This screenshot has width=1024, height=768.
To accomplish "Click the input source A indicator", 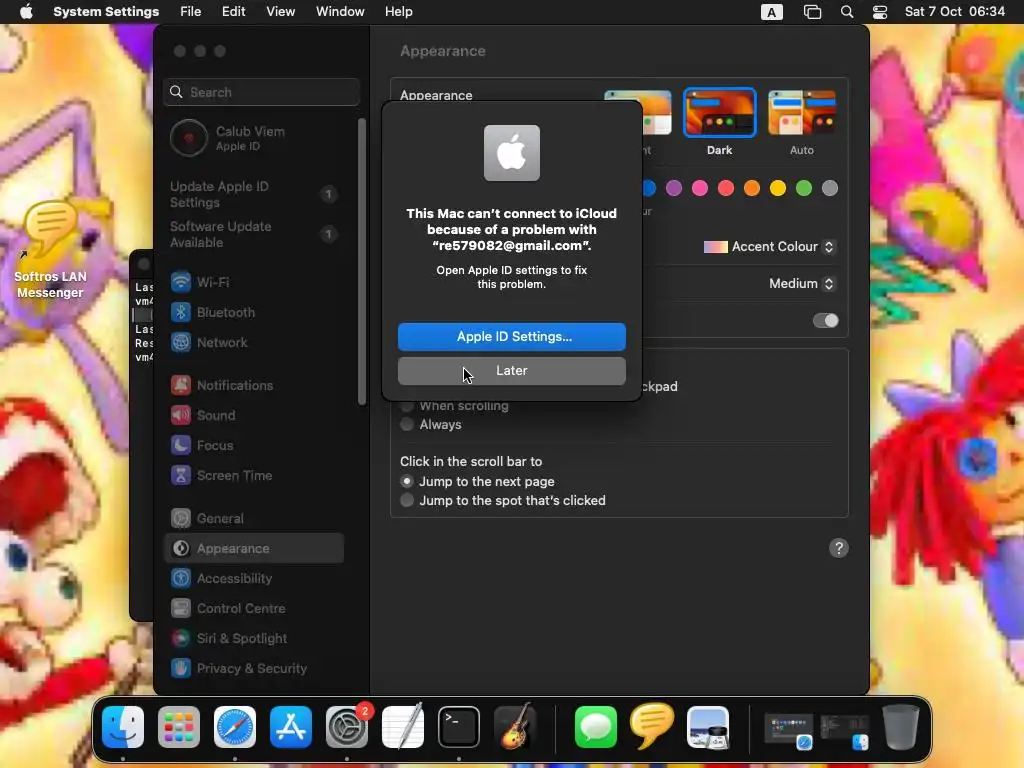I will tap(771, 12).
